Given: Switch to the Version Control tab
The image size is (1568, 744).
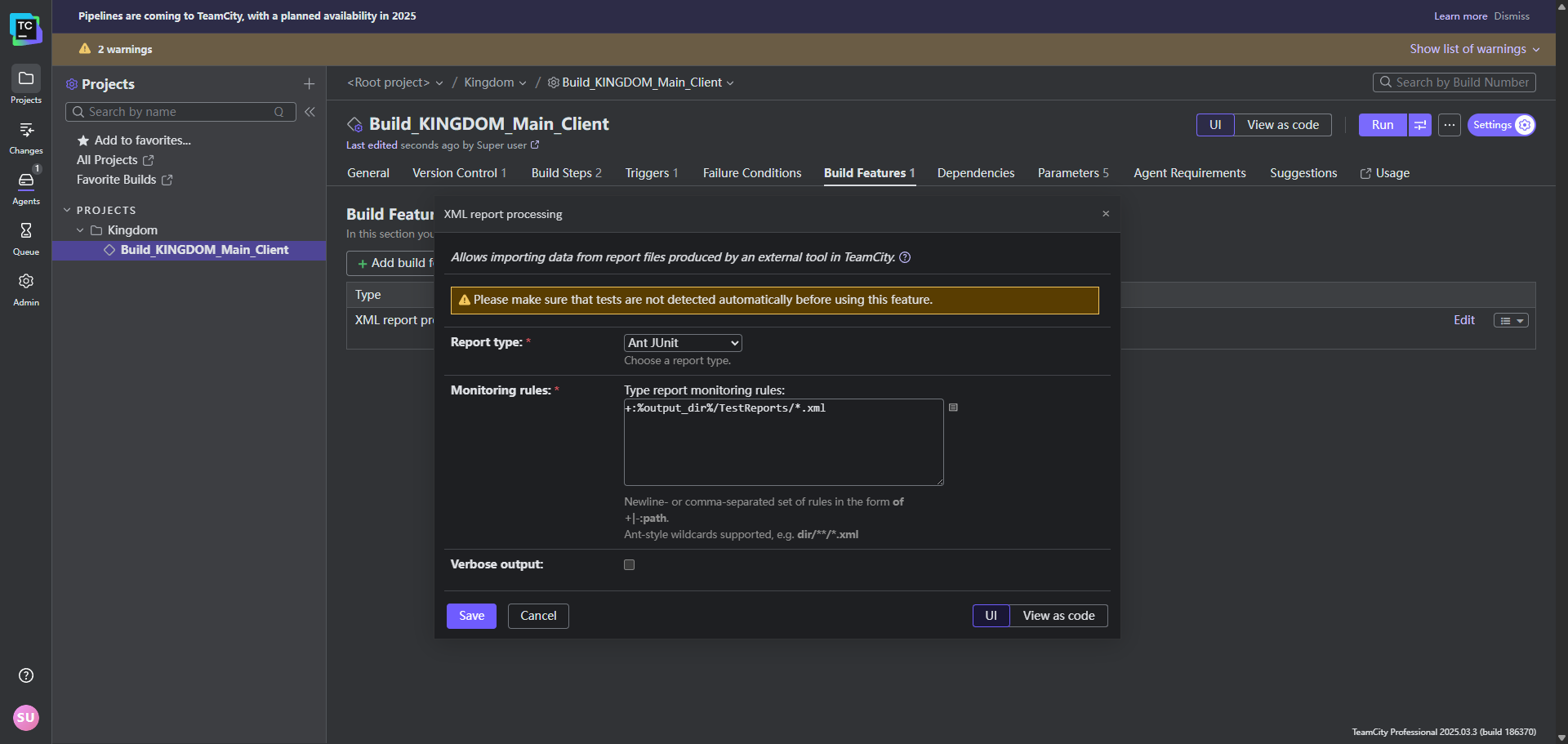Looking at the screenshot, I should [x=459, y=173].
